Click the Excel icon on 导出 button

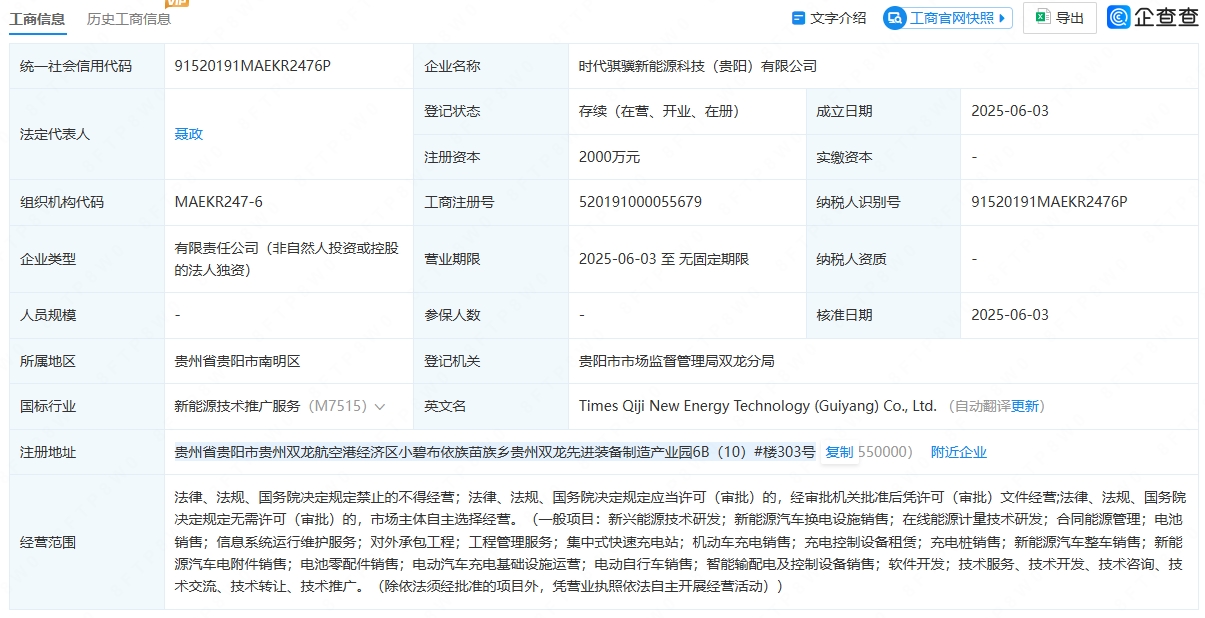point(1042,17)
